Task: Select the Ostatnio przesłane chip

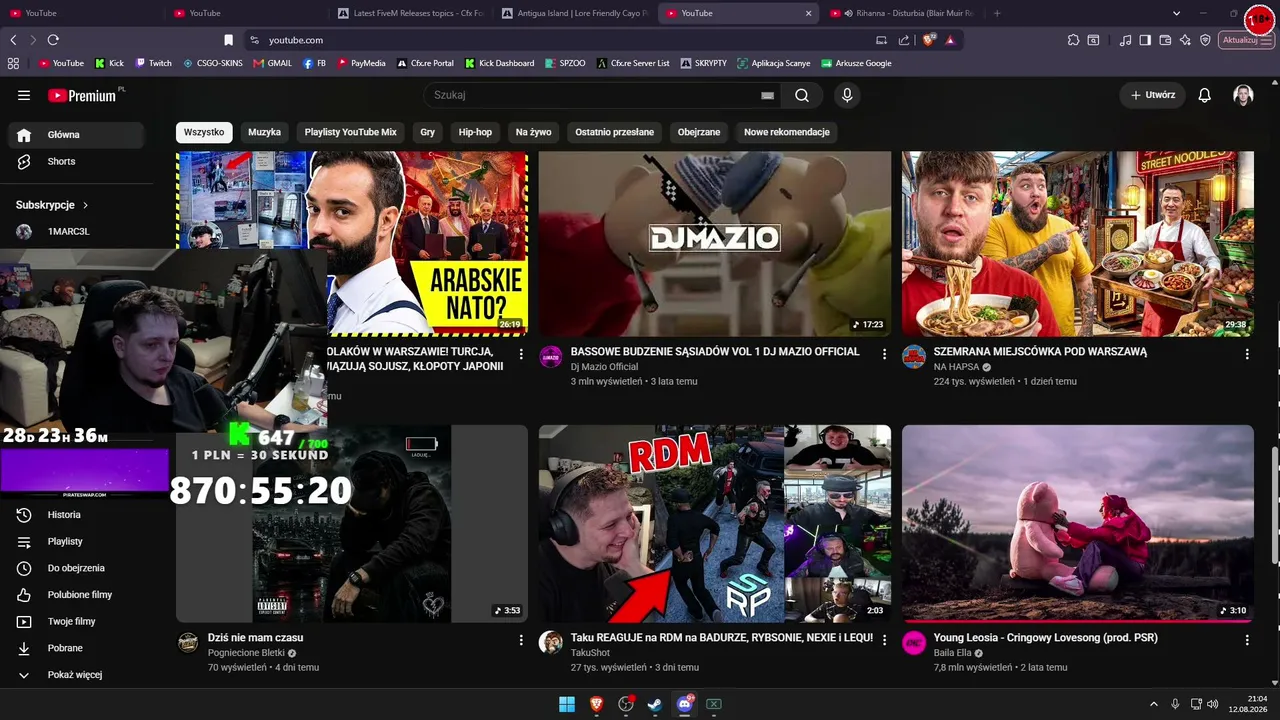Action: 615,132
